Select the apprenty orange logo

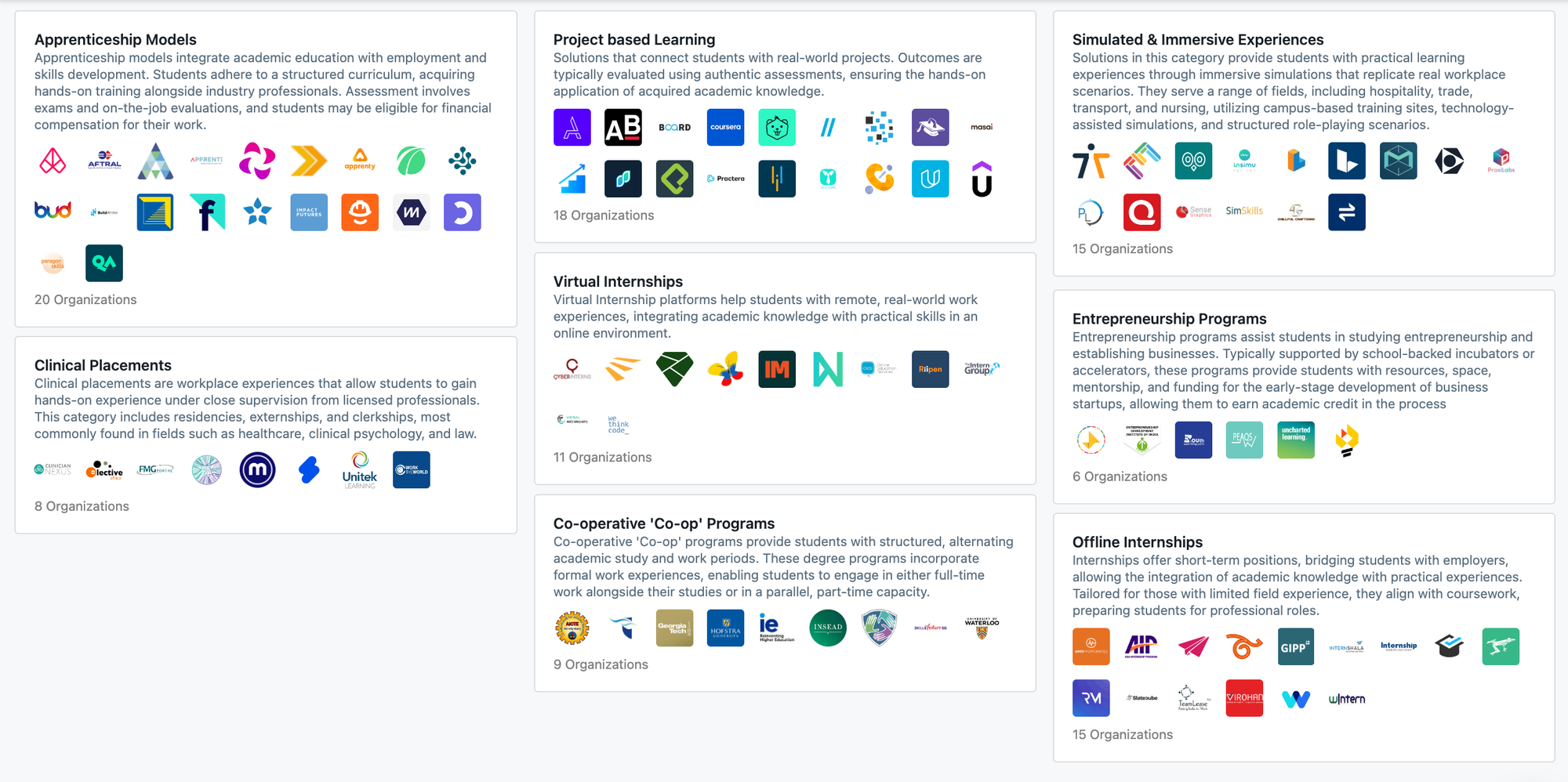(x=360, y=161)
